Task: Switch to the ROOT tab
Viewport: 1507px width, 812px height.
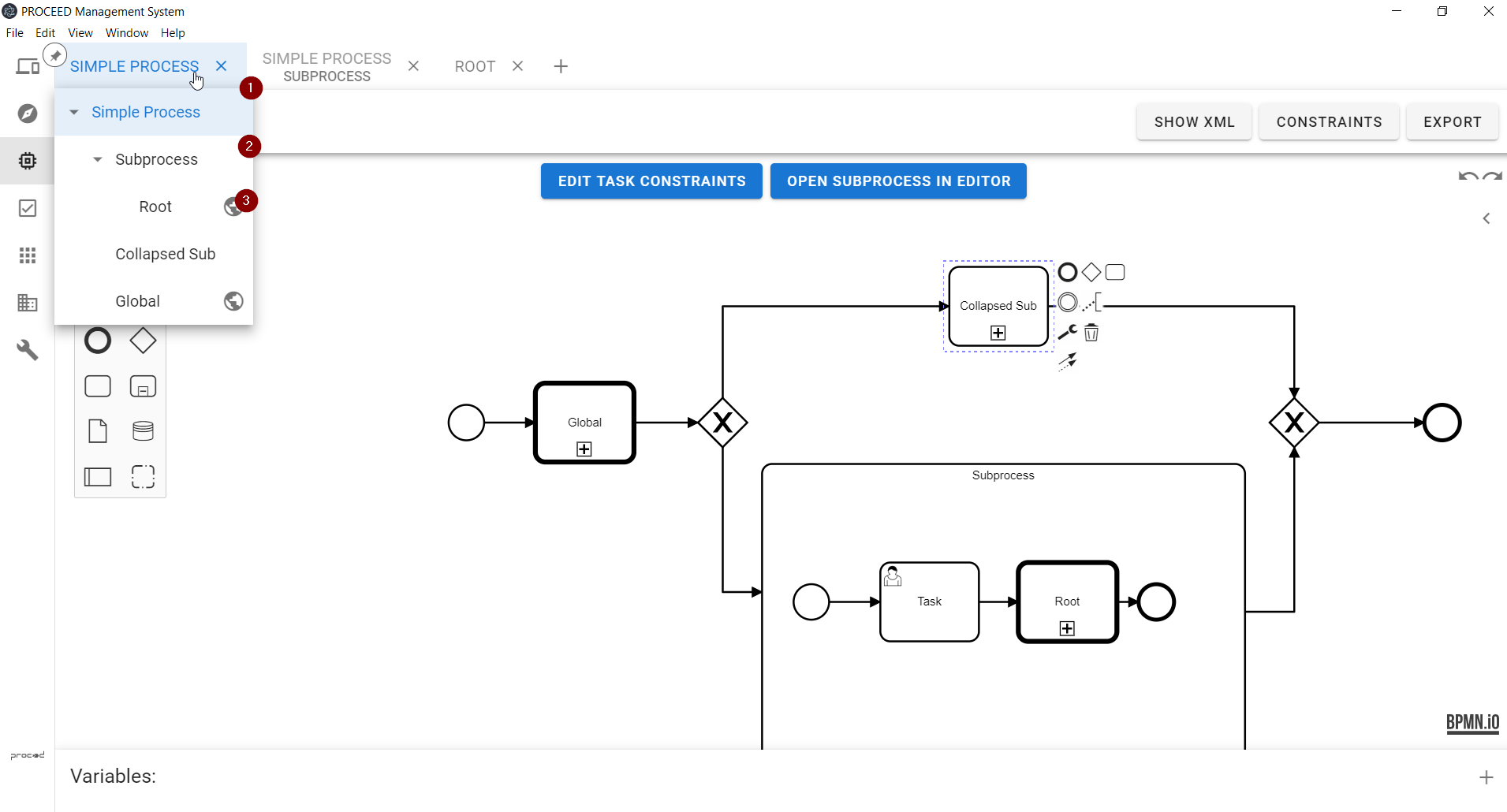Action: [475, 67]
